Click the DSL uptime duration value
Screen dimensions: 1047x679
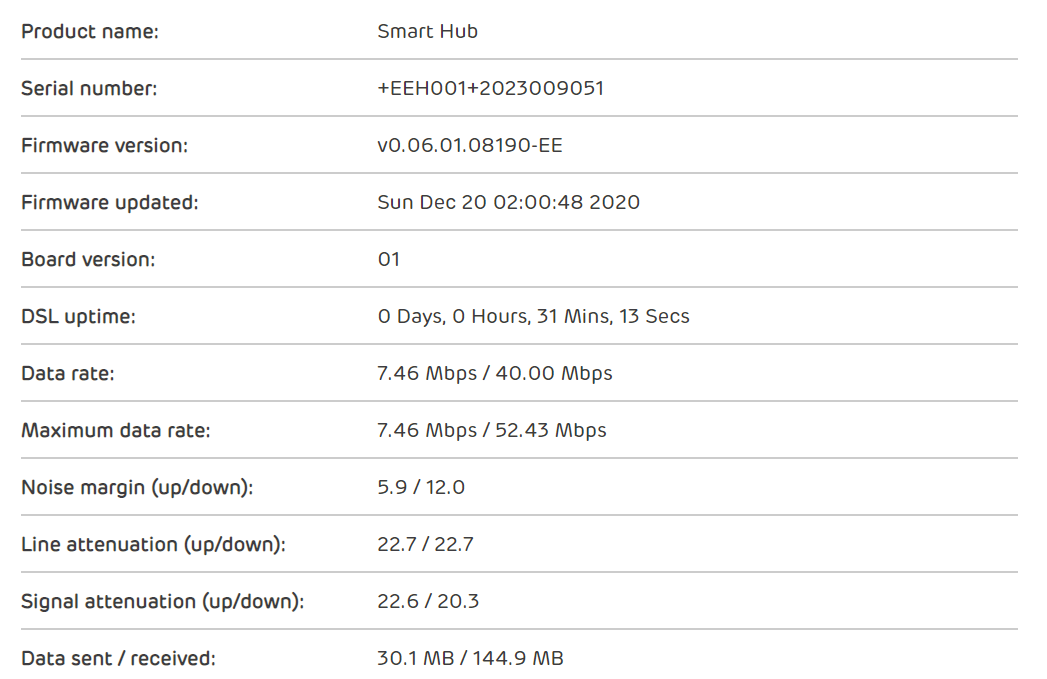533,317
